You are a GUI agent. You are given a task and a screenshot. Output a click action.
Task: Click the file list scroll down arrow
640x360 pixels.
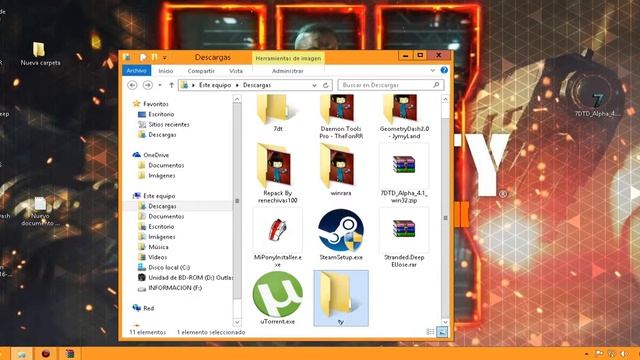(x=445, y=322)
